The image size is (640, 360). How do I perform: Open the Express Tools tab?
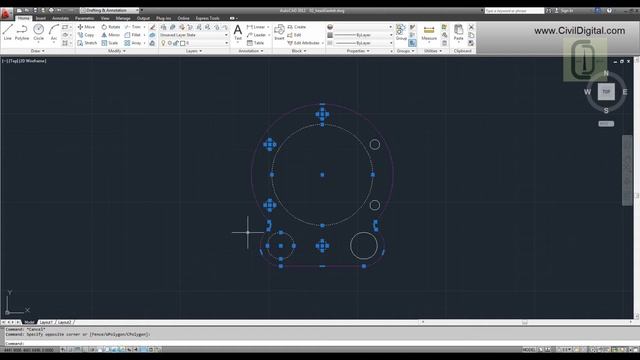[x=207, y=18]
